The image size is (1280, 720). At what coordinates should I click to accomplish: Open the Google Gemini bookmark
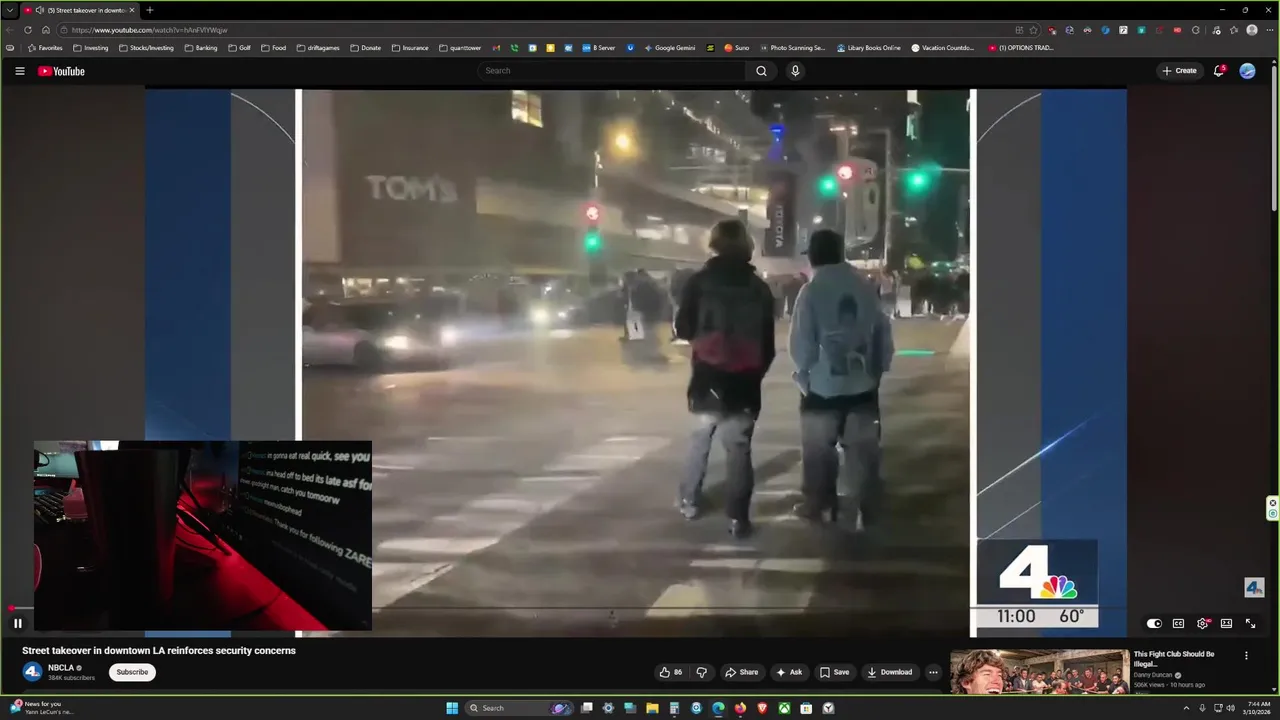(x=670, y=48)
